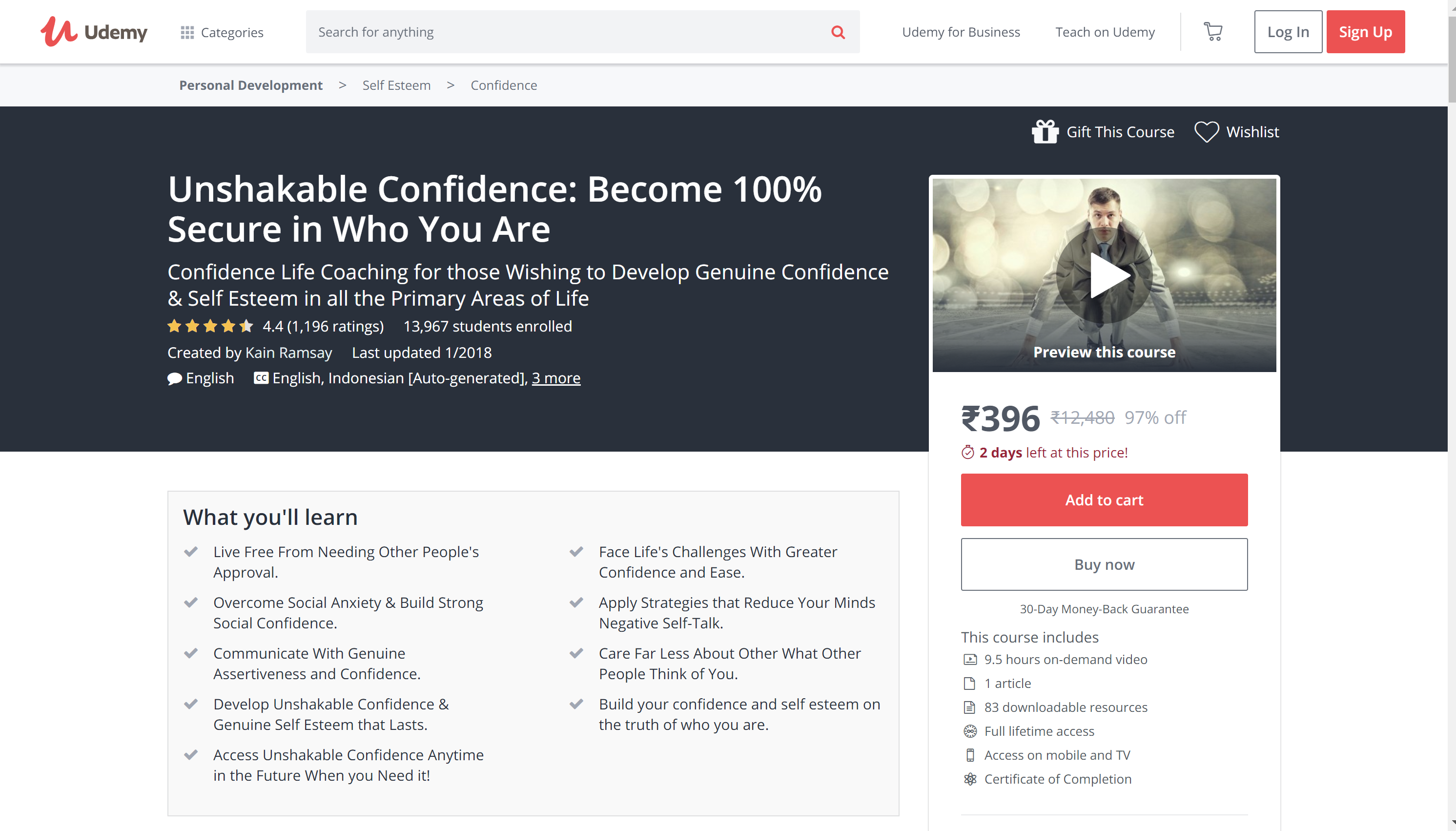The height and width of the screenshot is (831, 1456).
Task: Click the Self Esteem breadcrumb
Action: coord(396,85)
